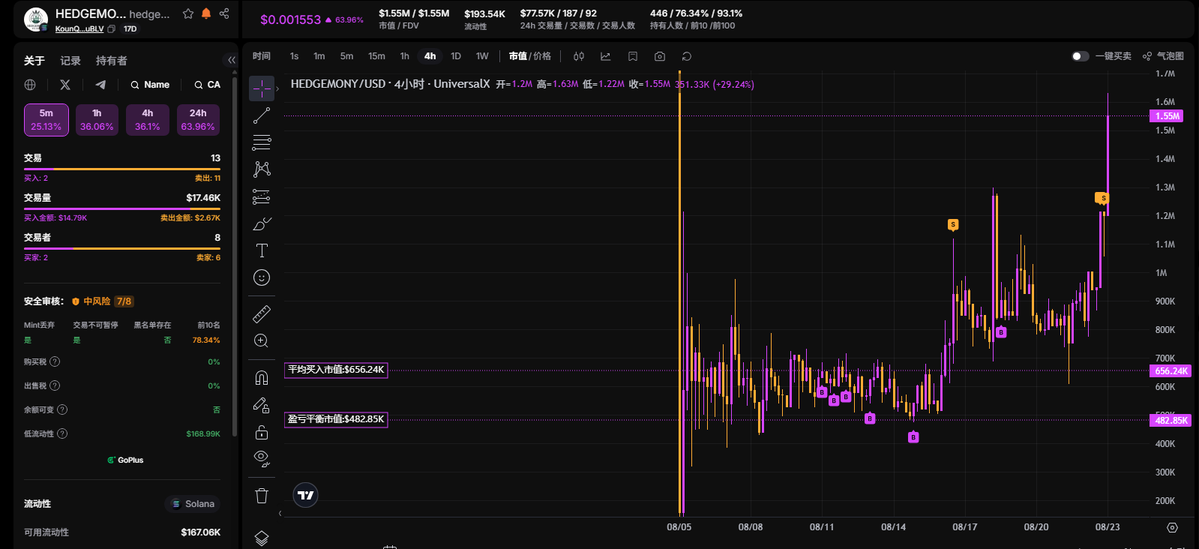This screenshot has height=549, width=1199.
Task: Open chart settings gear at bottom right
Action: pyautogui.click(x=1171, y=528)
